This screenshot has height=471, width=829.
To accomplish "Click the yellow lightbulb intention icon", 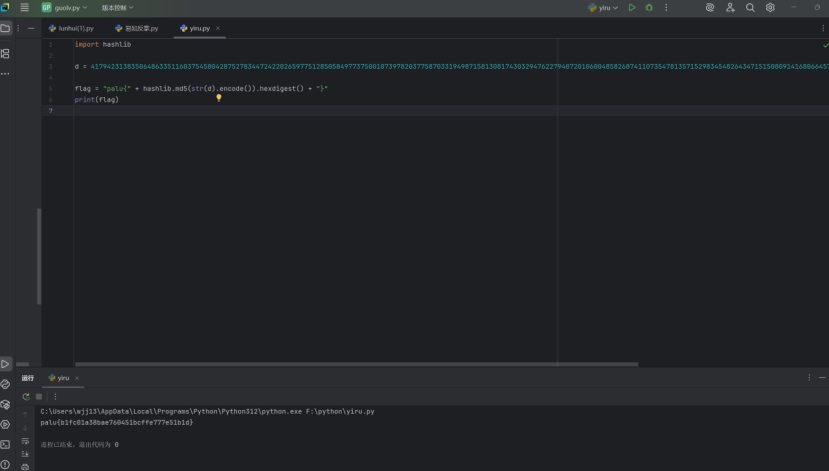I will (218, 97).
